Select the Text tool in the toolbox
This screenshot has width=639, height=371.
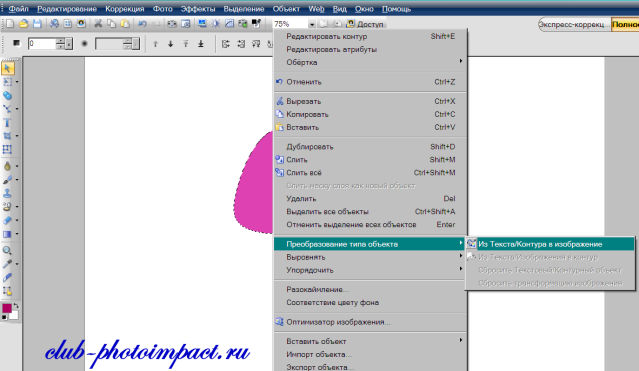pos(7,123)
